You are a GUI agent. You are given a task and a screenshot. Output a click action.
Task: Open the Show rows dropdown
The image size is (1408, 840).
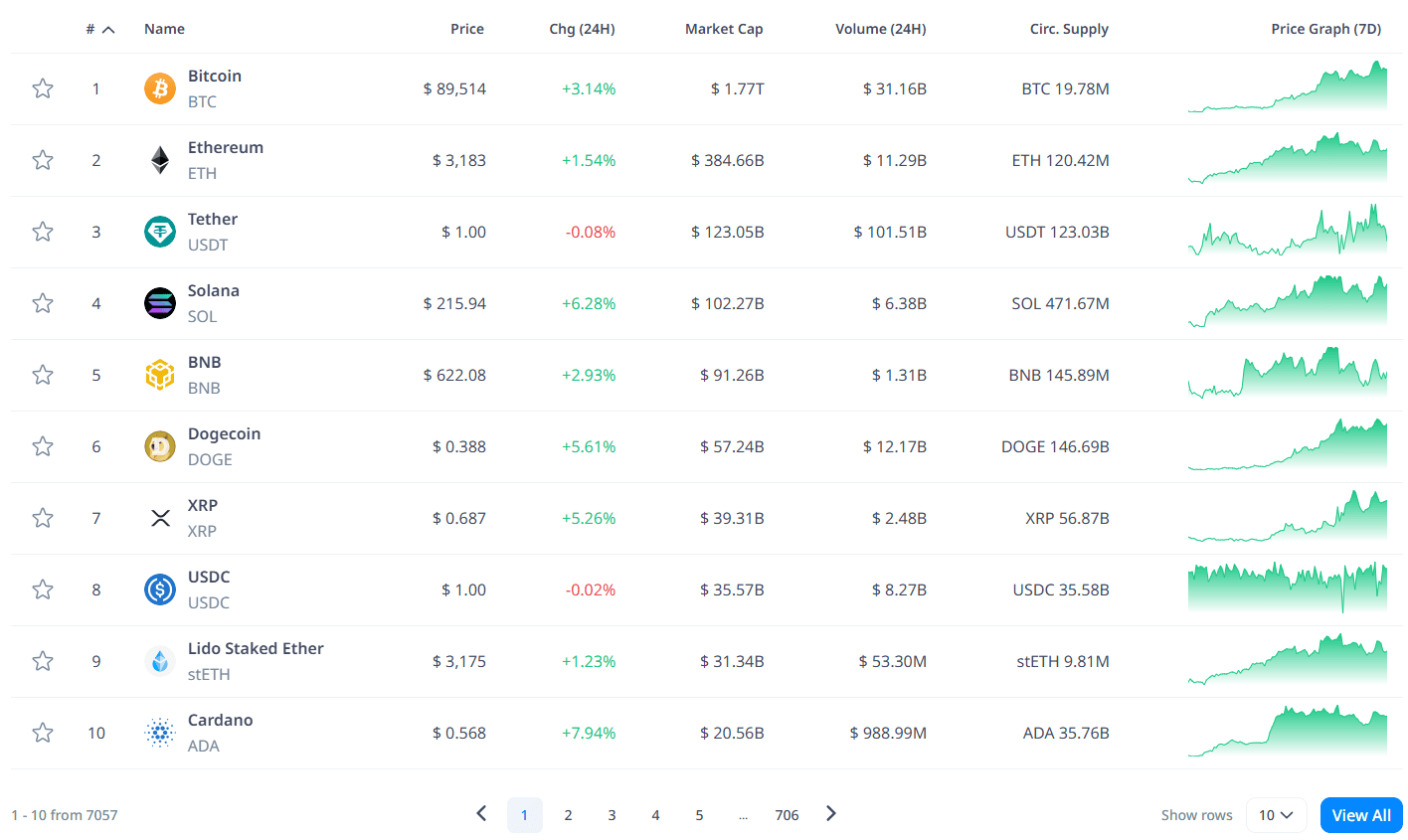(x=1276, y=815)
